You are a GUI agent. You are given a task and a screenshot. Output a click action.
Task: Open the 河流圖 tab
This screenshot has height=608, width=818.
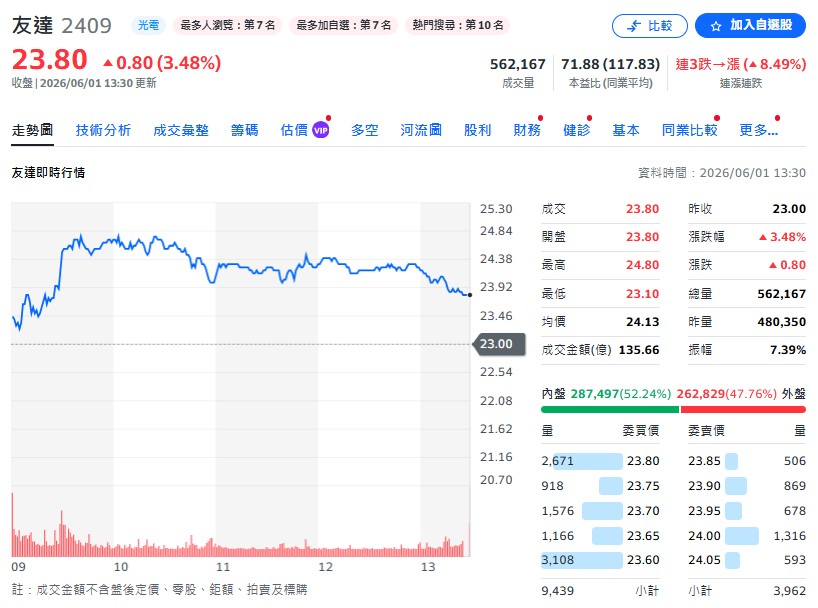421,130
